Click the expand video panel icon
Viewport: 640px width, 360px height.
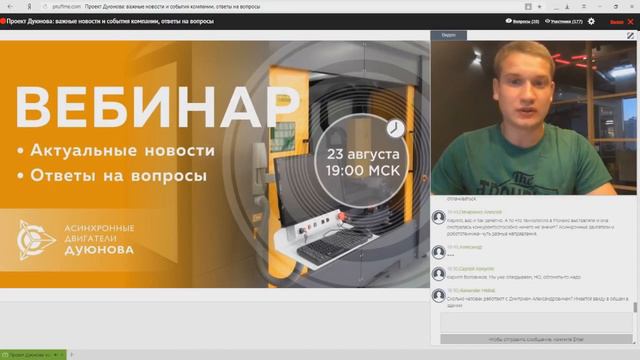point(631,36)
